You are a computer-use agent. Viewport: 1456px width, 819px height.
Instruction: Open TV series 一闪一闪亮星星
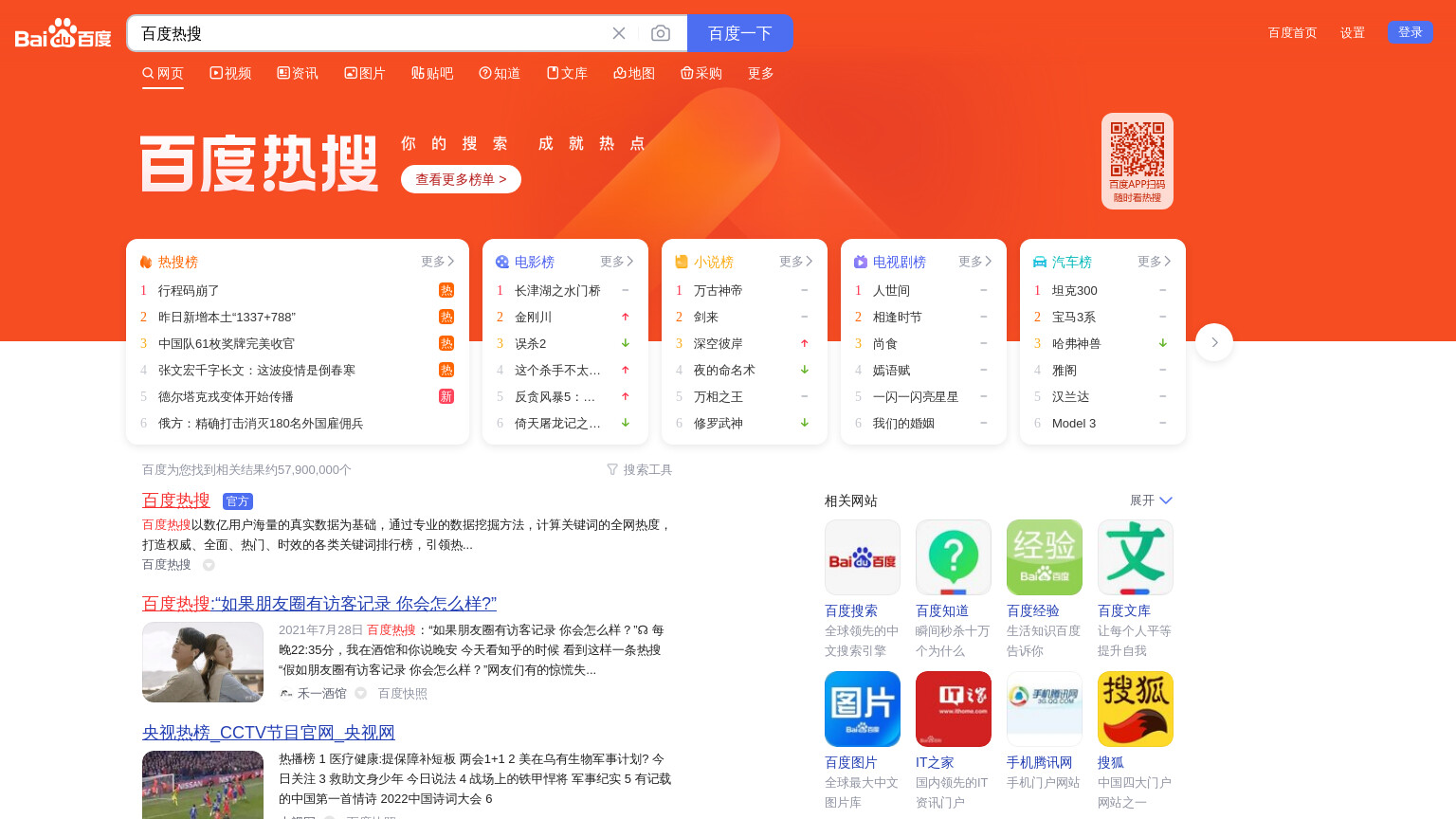916,396
